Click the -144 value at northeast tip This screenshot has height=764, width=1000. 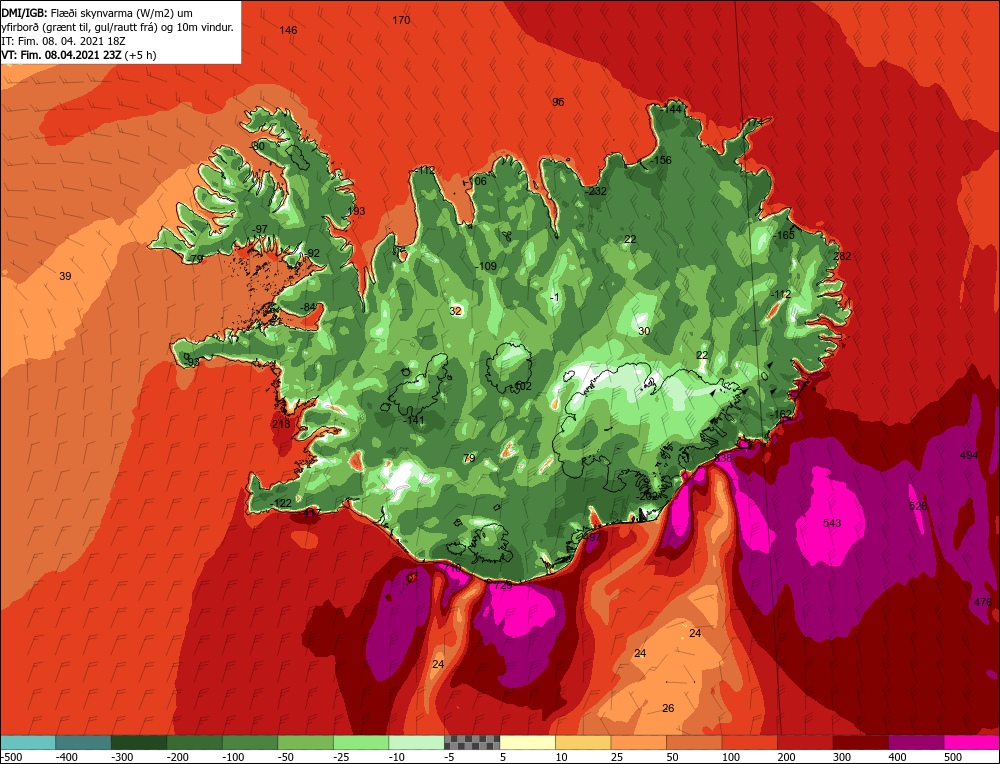(671, 110)
